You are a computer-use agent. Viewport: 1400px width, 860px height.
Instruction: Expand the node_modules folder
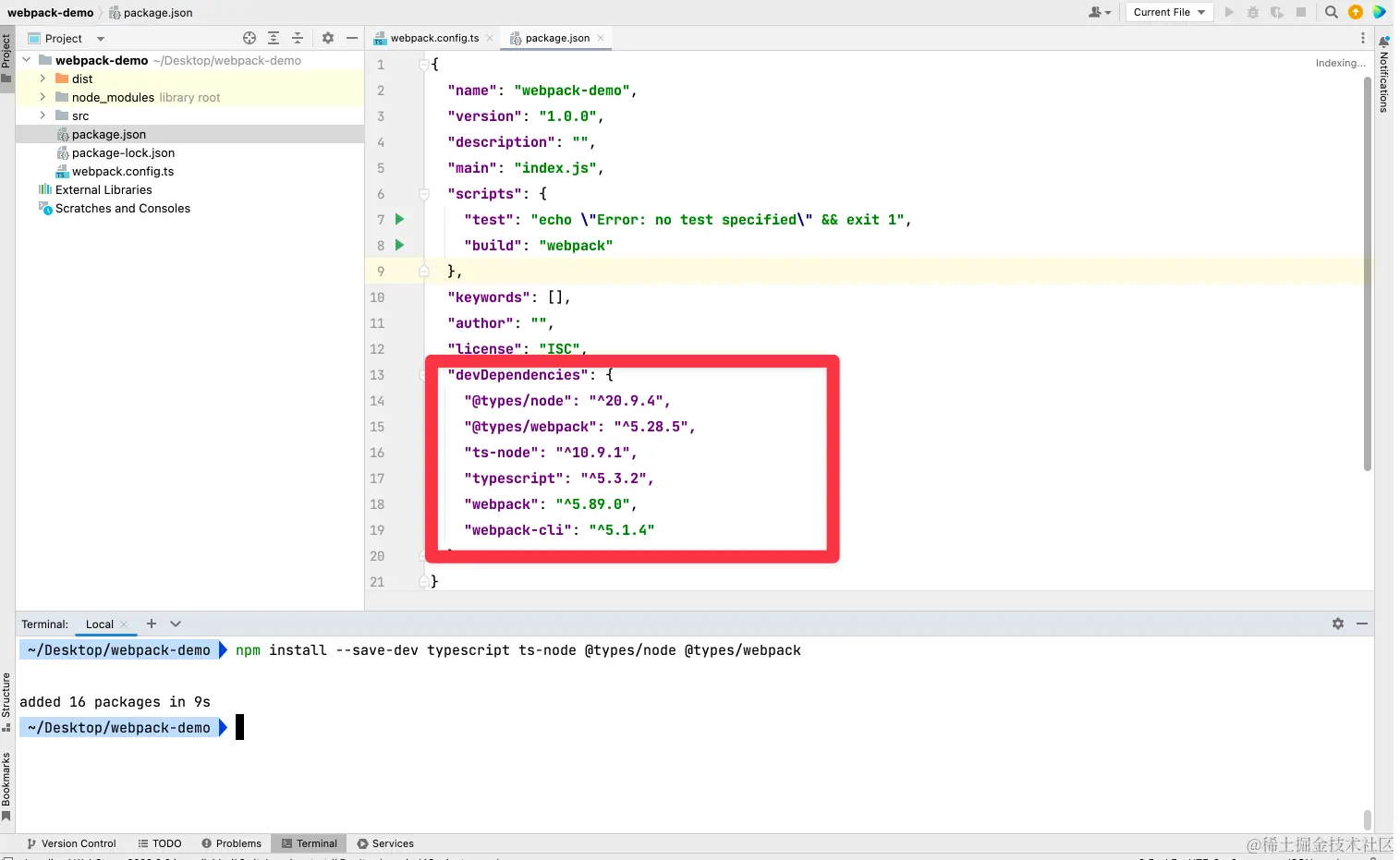tap(43, 97)
